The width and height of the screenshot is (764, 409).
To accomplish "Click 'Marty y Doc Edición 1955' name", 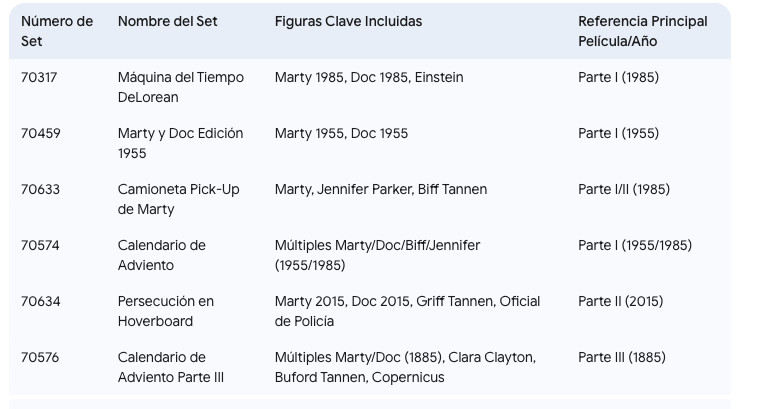I will 180,143.
